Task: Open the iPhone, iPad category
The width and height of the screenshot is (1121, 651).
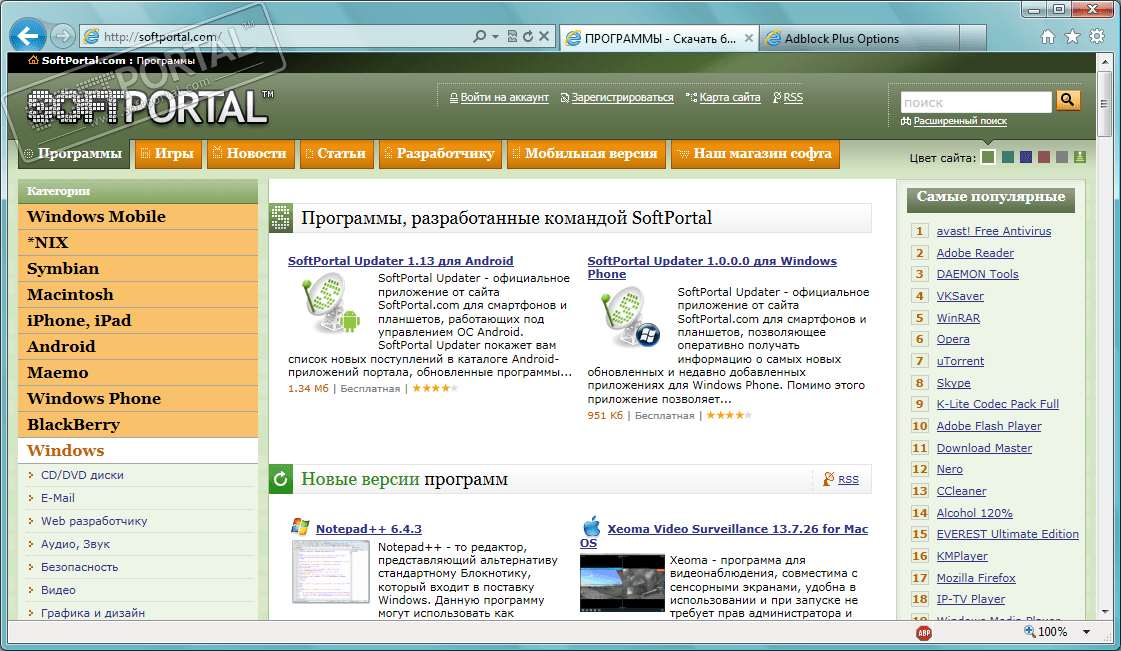Action: click(x=138, y=321)
